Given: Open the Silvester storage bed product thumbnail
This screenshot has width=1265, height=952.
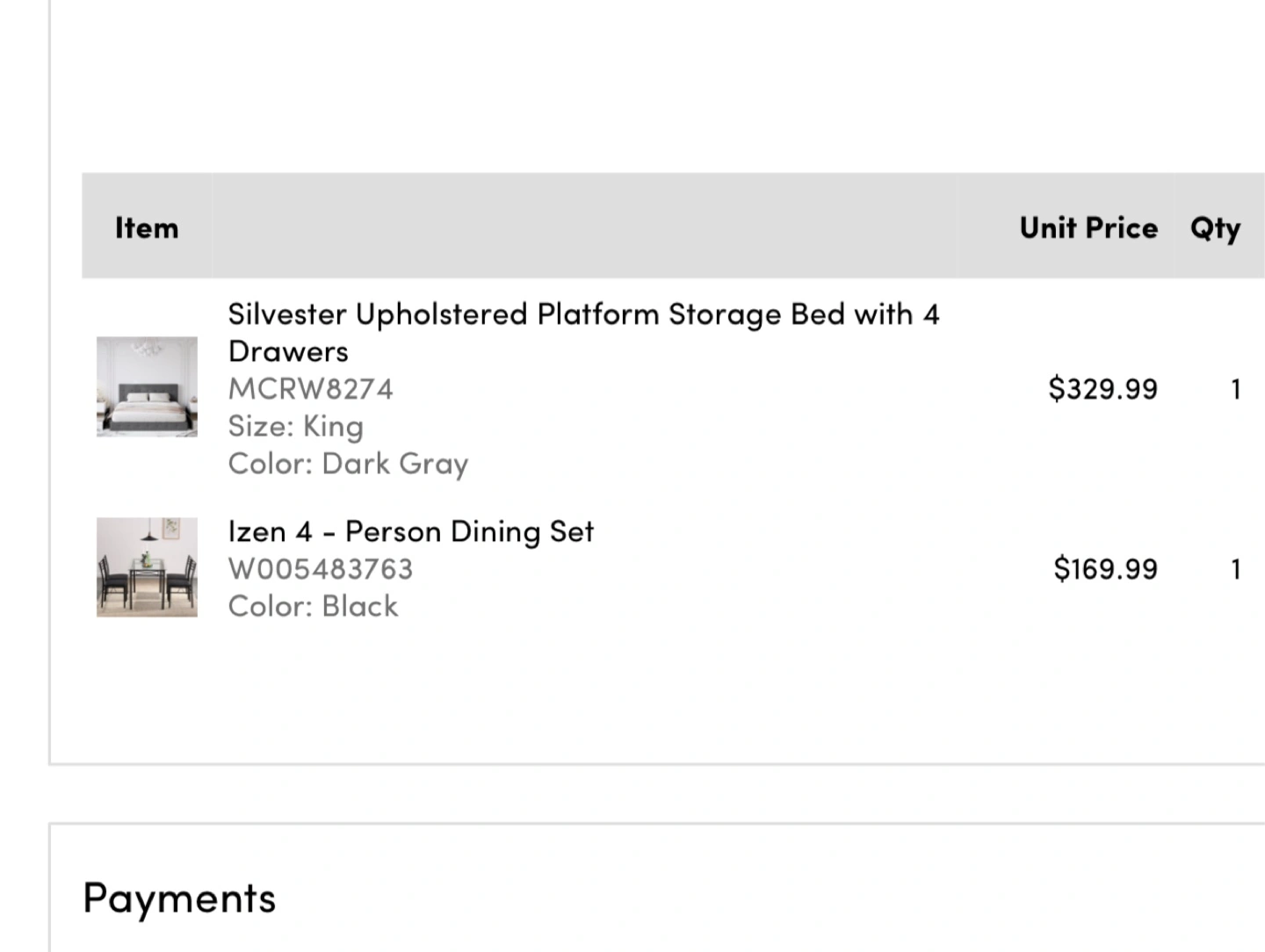Looking at the screenshot, I should click(x=147, y=386).
